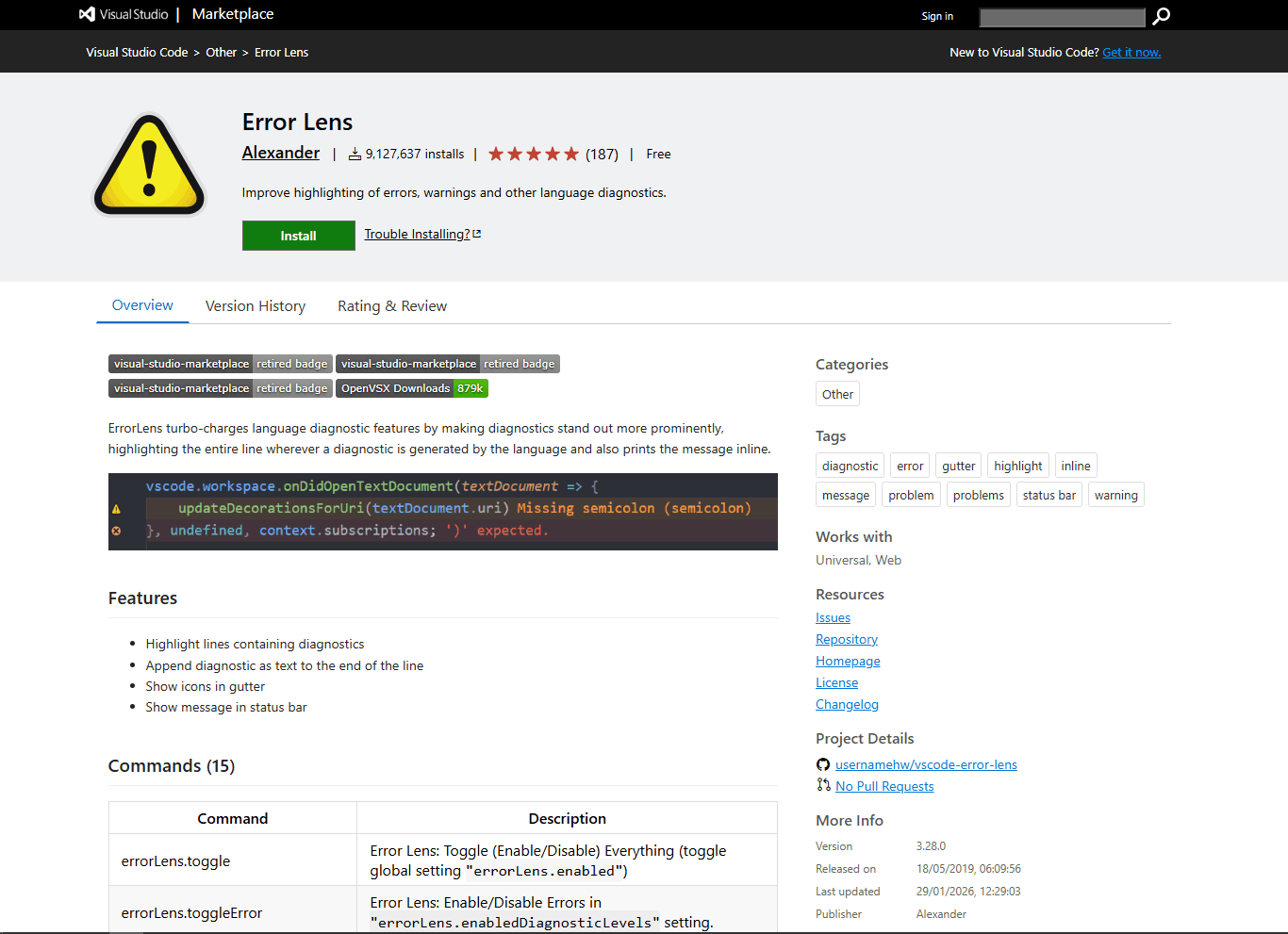Click the OpenVSX Downloads 879k badge
Image resolution: width=1288 pixels, height=934 pixels.
[x=412, y=388]
